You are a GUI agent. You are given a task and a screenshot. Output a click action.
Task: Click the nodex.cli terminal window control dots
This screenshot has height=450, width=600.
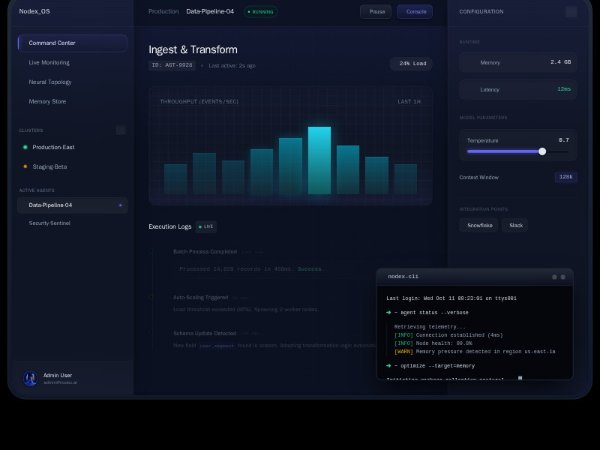click(561, 276)
